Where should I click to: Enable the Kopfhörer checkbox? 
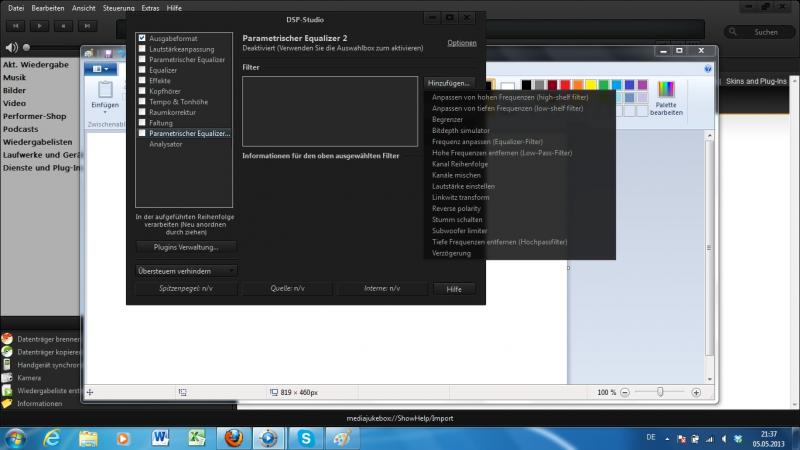coord(142,91)
